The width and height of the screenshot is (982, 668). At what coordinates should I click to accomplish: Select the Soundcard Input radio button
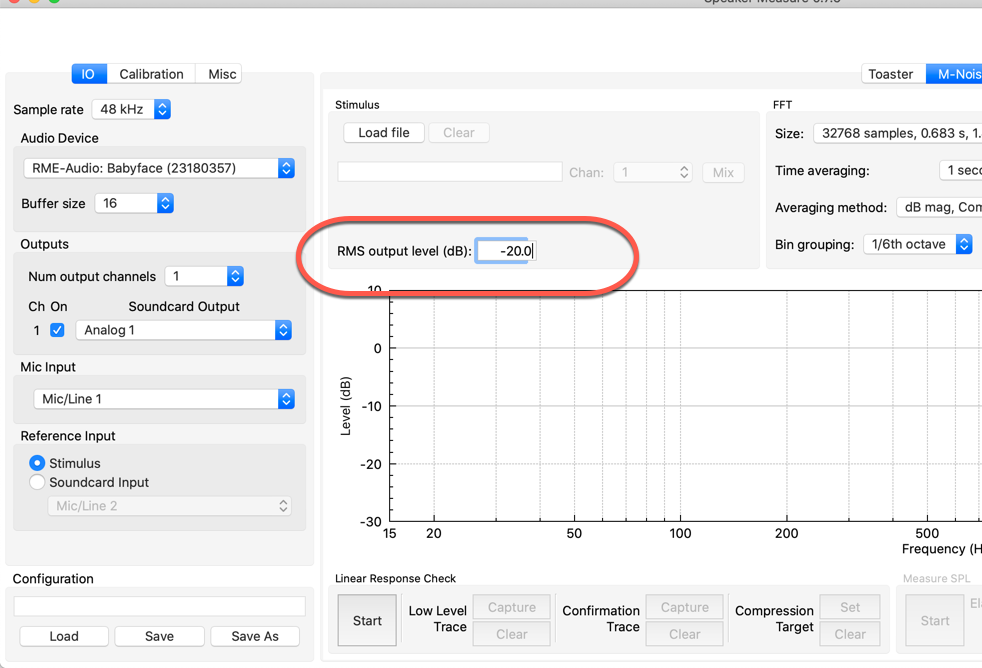tap(38, 482)
